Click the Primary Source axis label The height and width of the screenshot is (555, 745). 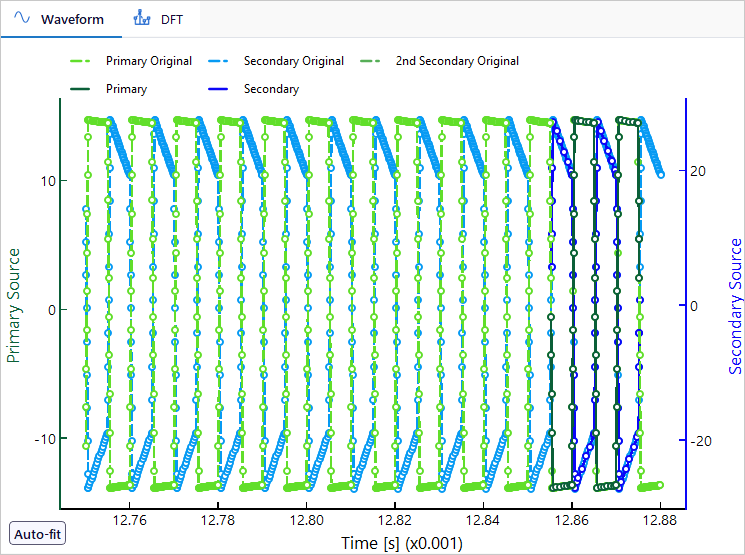pyautogui.click(x=13, y=306)
